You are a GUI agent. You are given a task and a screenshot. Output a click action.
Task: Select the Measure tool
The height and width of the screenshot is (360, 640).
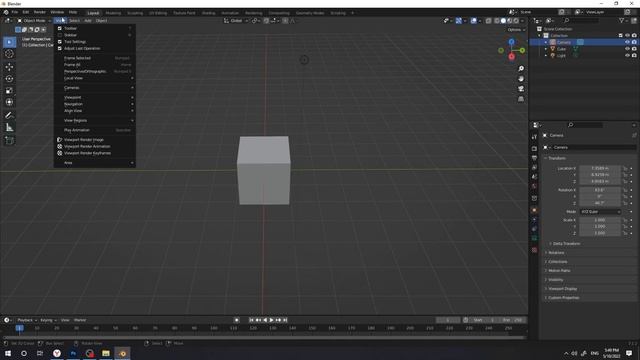click(x=9, y=128)
